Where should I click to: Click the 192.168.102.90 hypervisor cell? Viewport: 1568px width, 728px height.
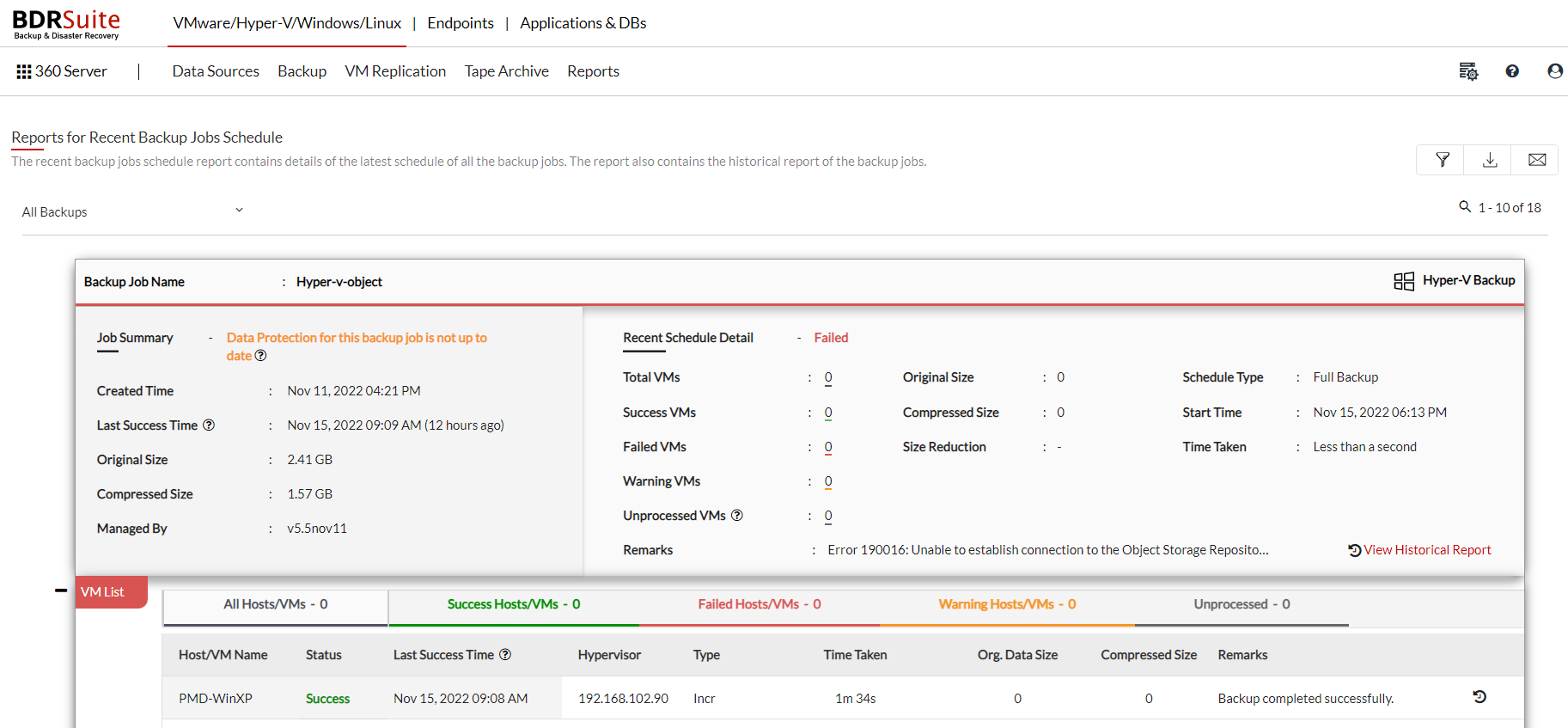[623, 699]
